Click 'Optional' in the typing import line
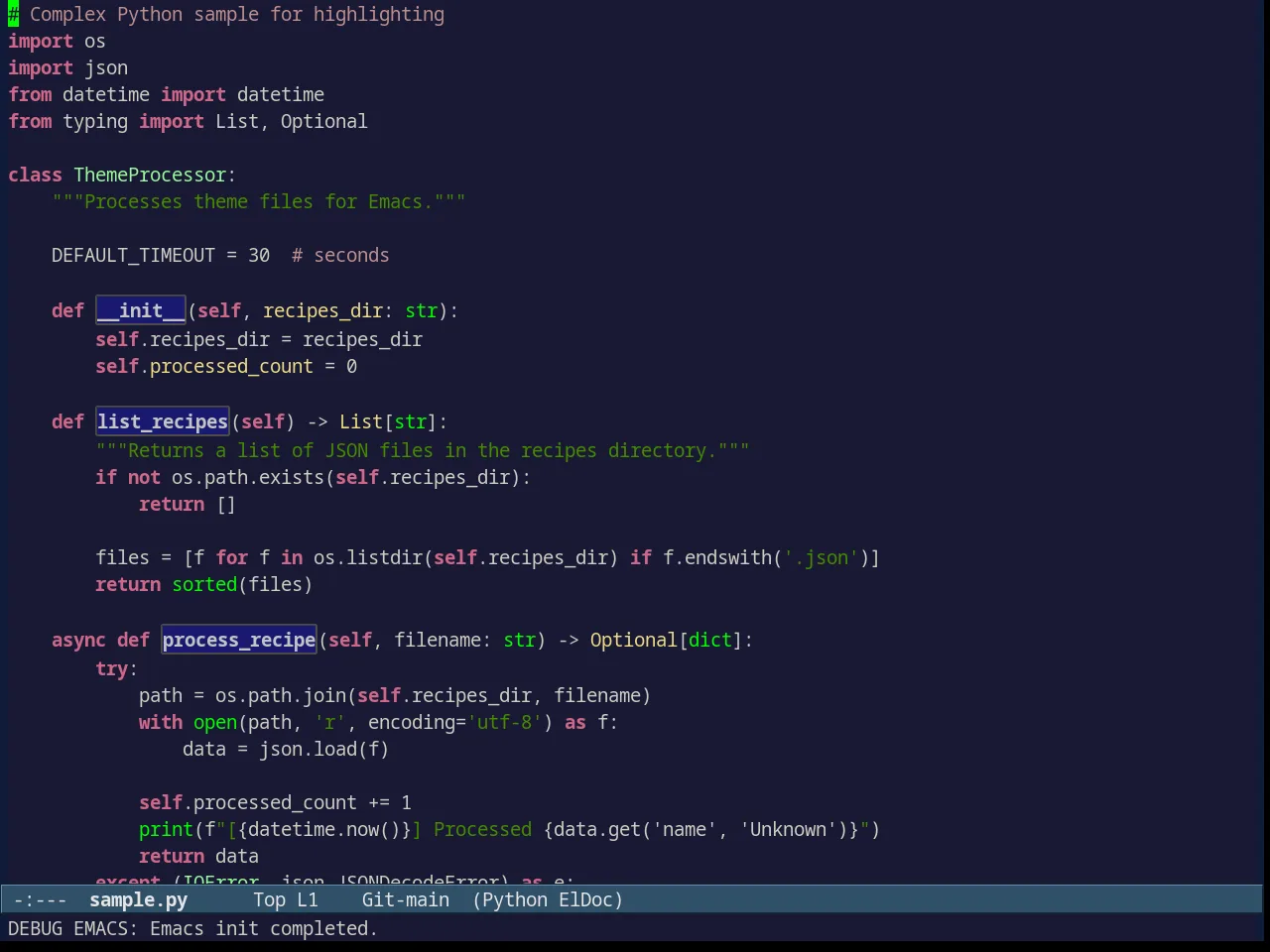Image resolution: width=1270 pixels, height=952 pixels. [x=323, y=121]
